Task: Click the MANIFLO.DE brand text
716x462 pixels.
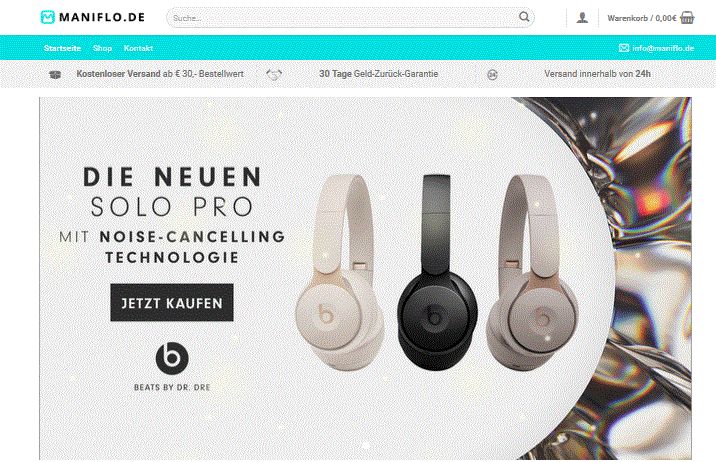Action: [102, 17]
